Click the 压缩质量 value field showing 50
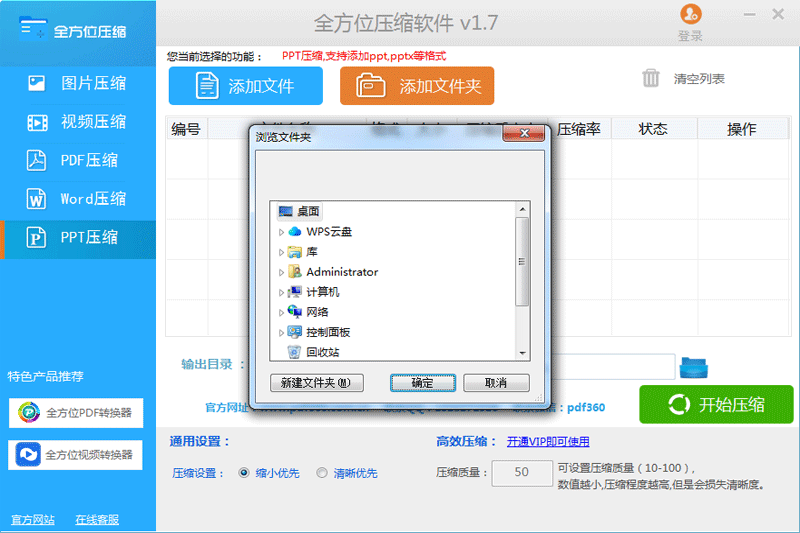 (x=522, y=473)
